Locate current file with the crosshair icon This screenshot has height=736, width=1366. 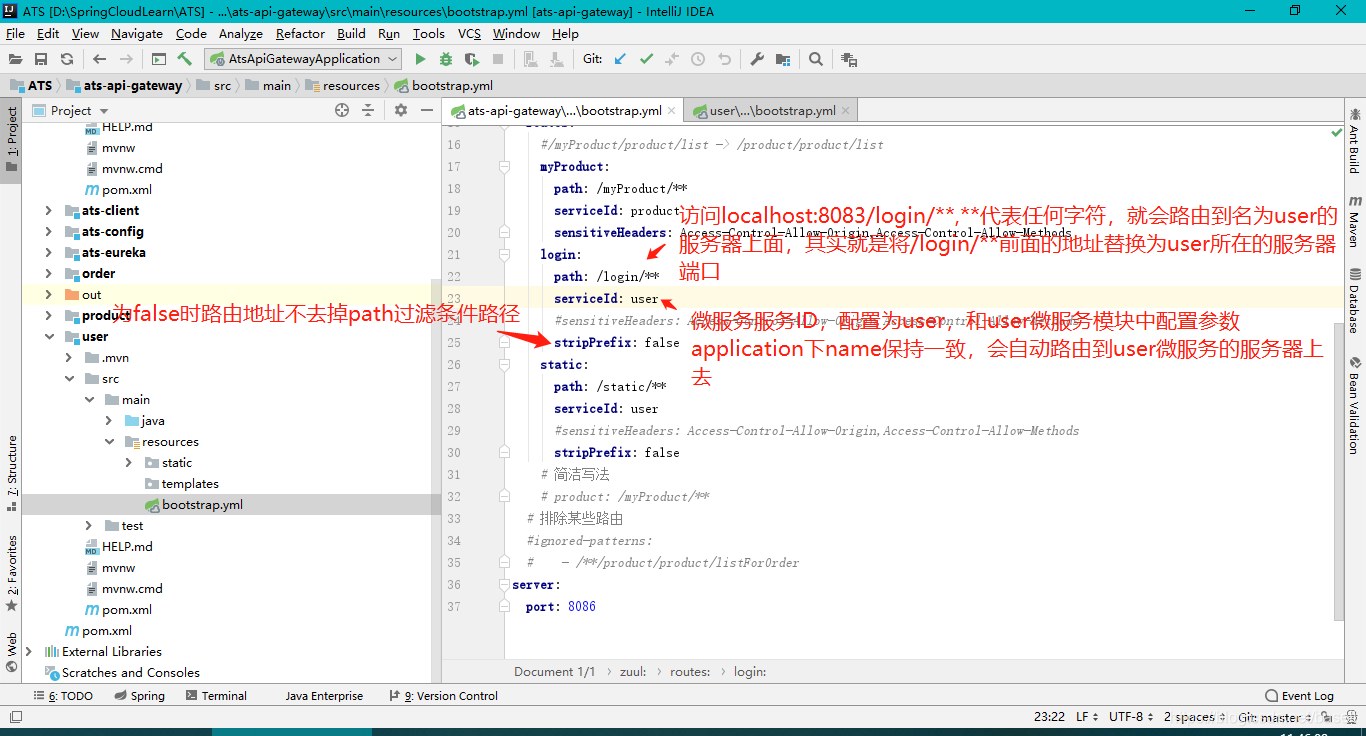click(x=342, y=110)
